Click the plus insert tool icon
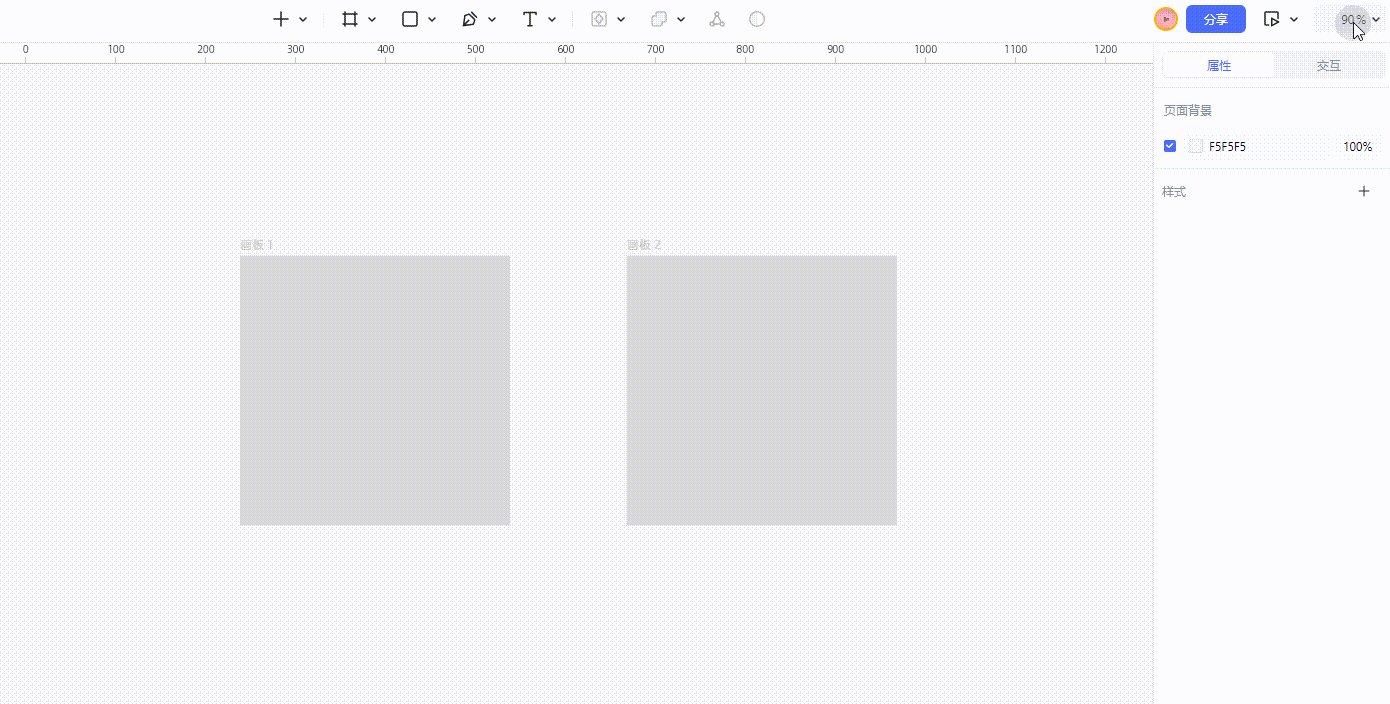This screenshot has width=1390, height=704. (x=281, y=19)
